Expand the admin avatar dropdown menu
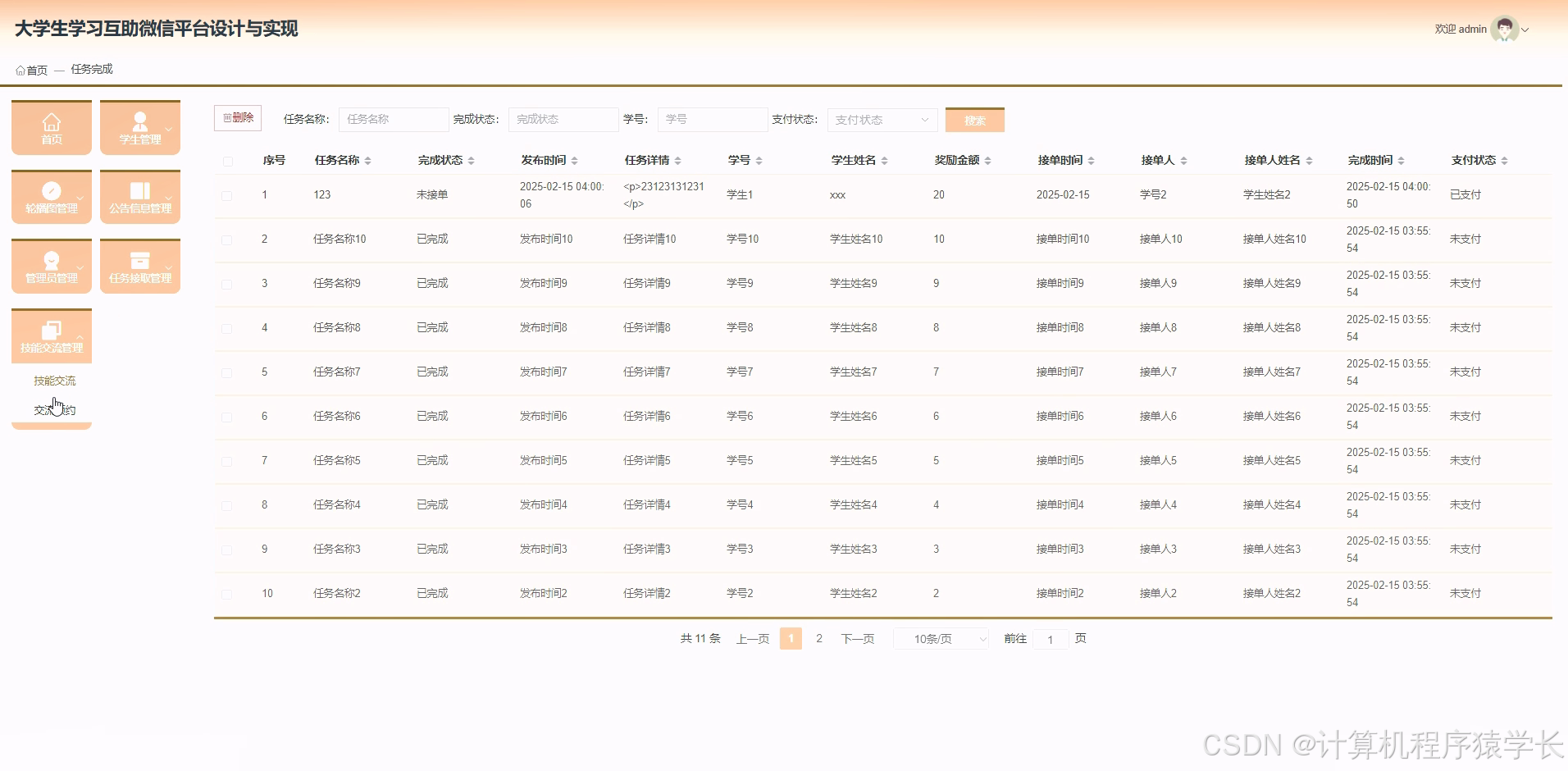The width and height of the screenshot is (1568, 771). pos(1525,30)
